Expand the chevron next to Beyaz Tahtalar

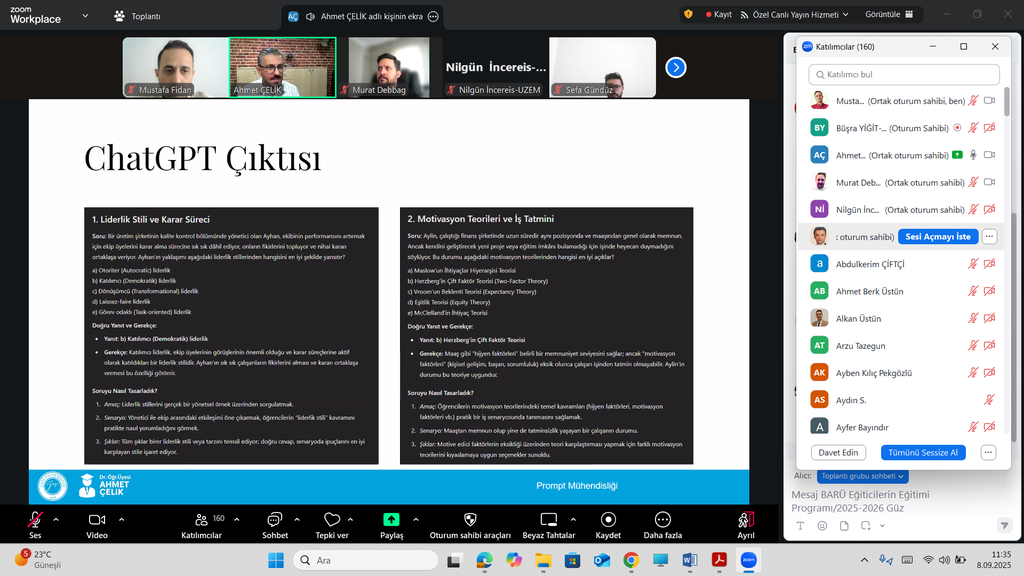[573, 520]
